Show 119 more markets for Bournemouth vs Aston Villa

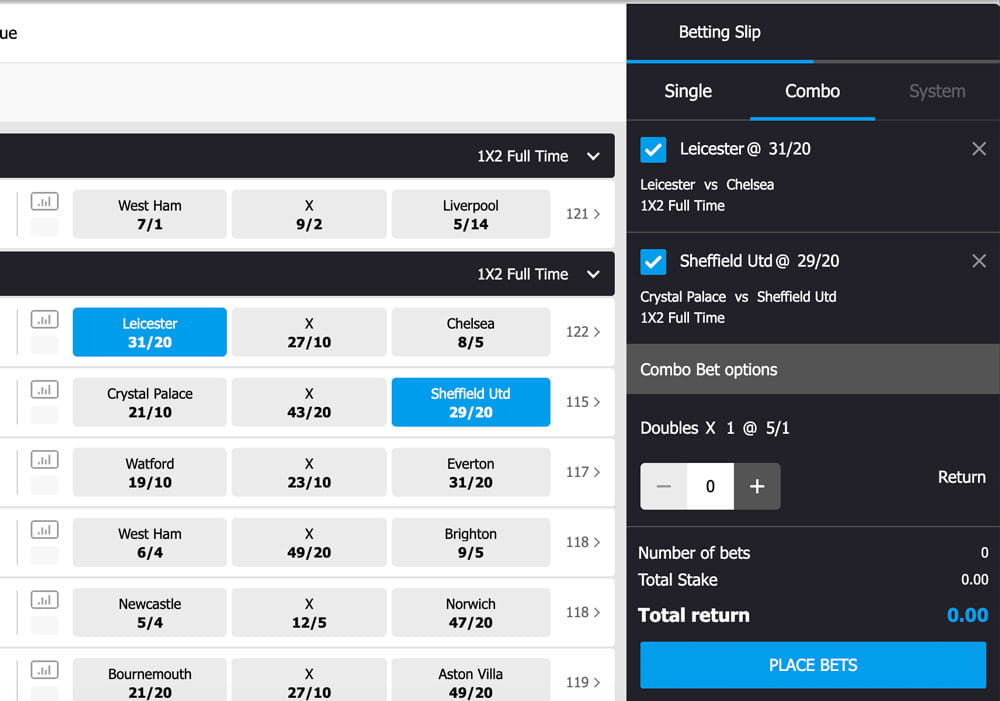click(583, 683)
